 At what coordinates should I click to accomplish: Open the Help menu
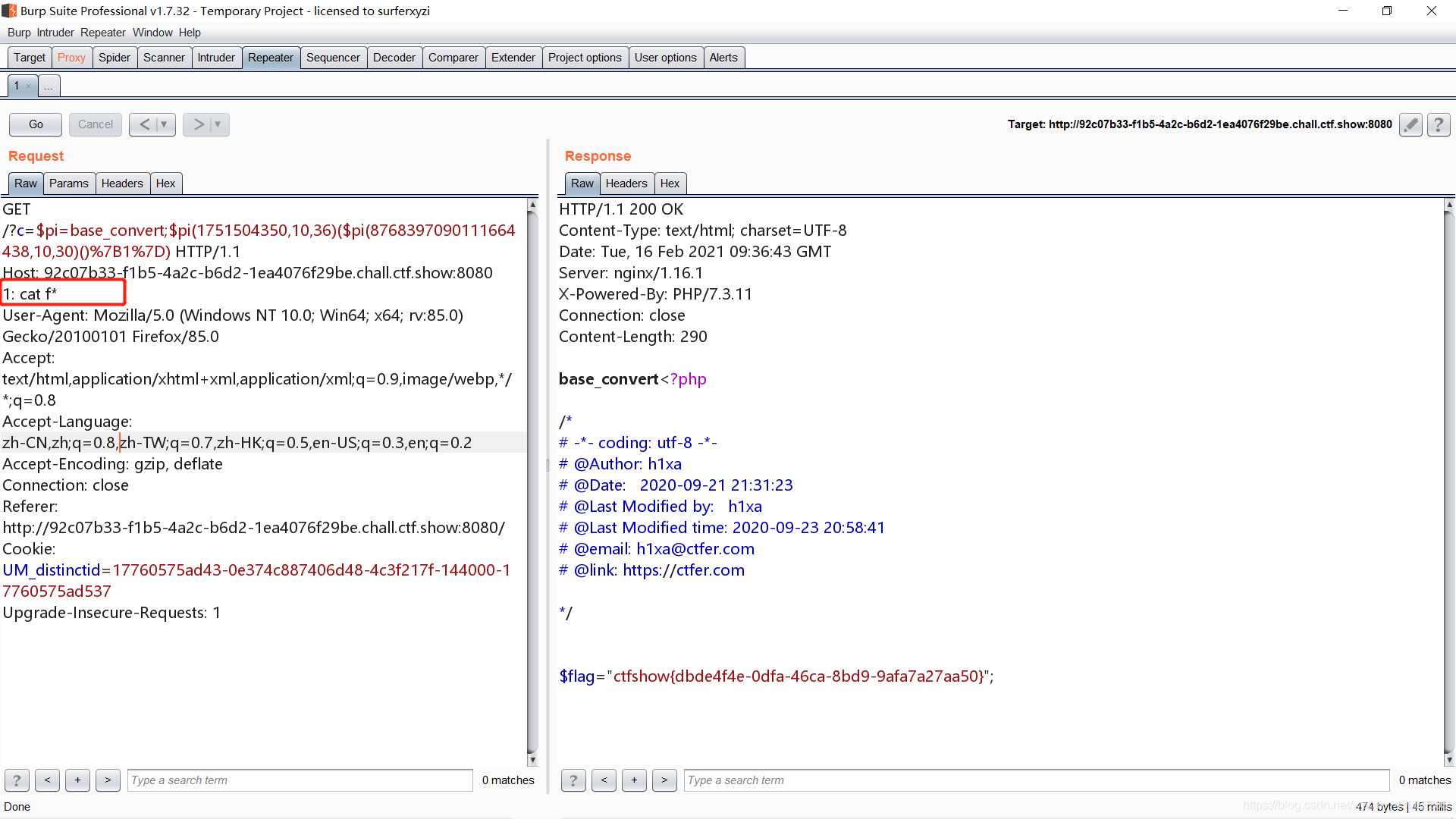190,33
